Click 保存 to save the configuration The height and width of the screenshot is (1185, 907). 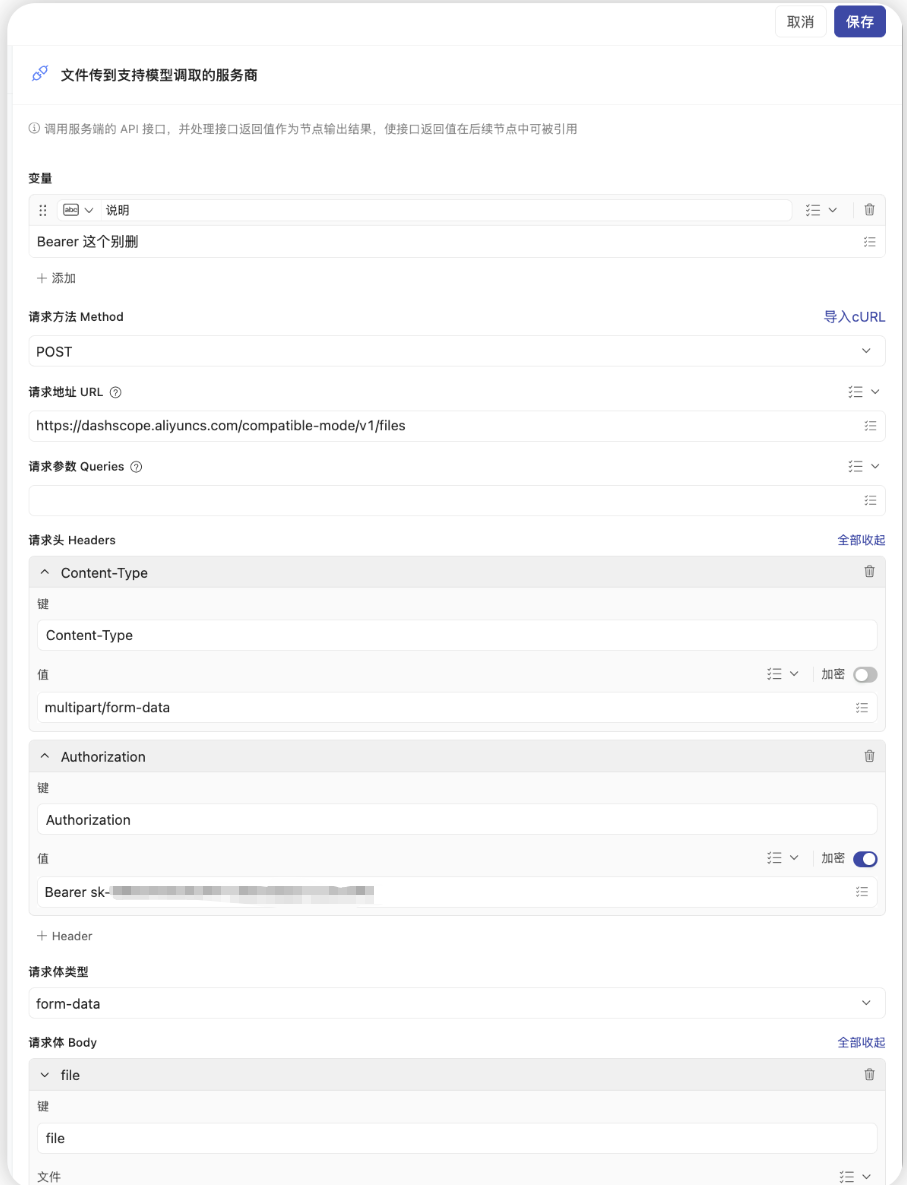pyautogui.click(x=859, y=22)
